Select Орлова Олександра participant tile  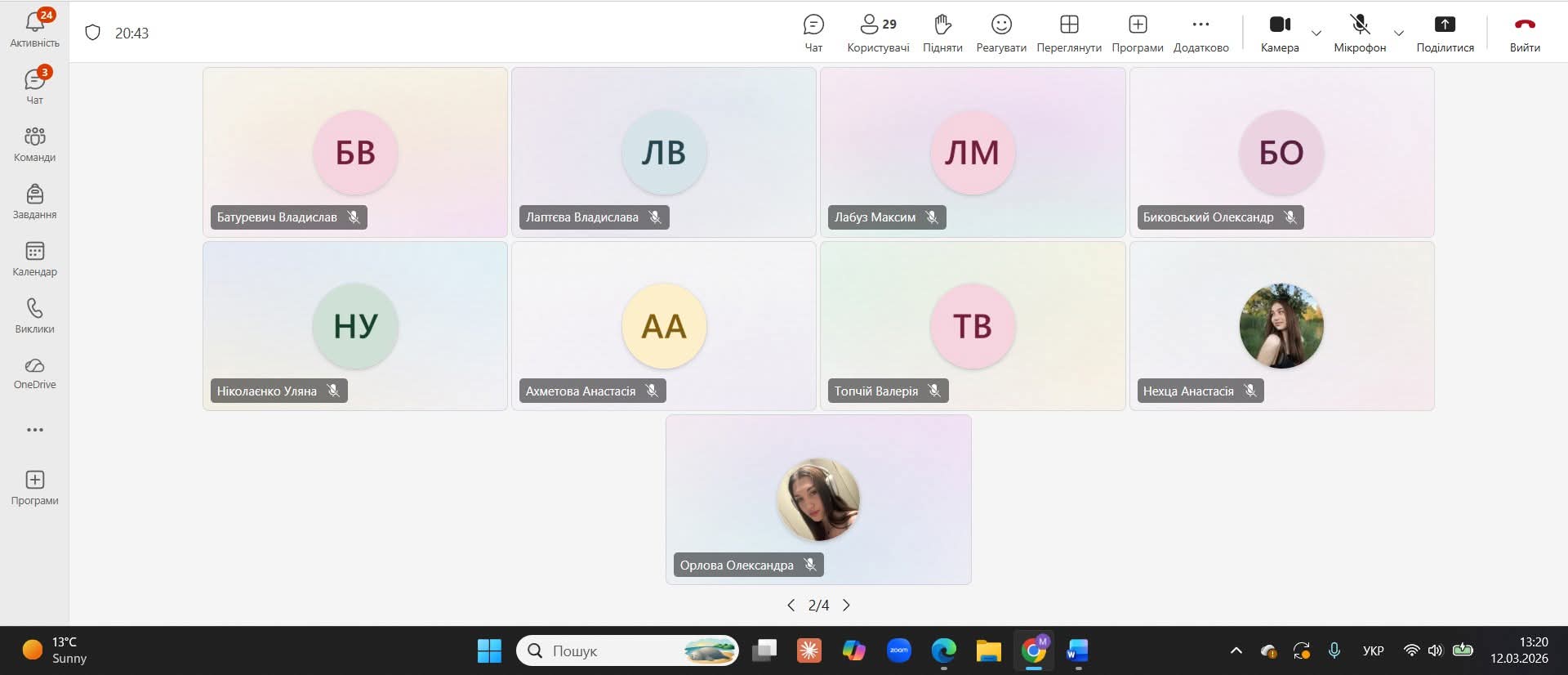pyautogui.click(x=818, y=499)
